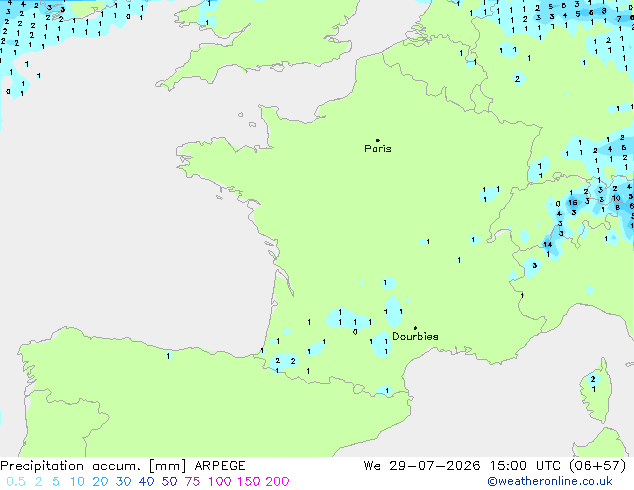Click the Paris city label
Image resolution: width=634 pixels, height=490 pixels.
pos(378,149)
